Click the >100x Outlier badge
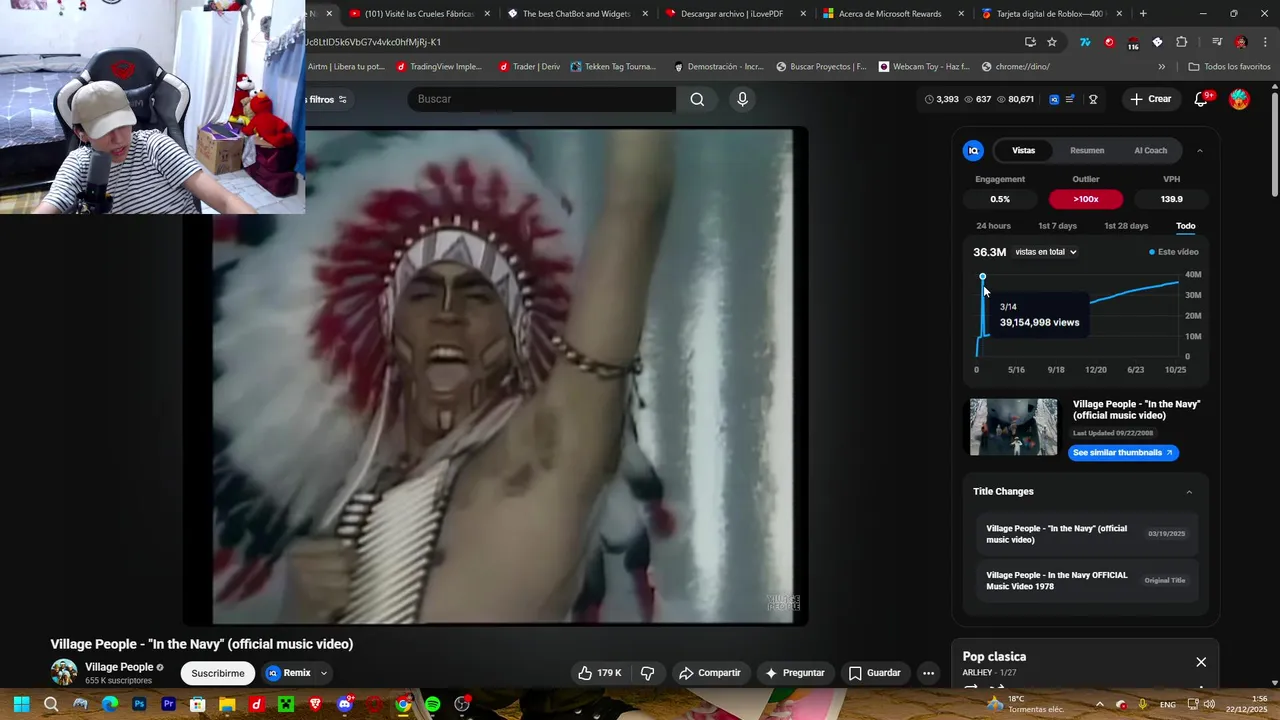1280x720 pixels. [x=1086, y=199]
